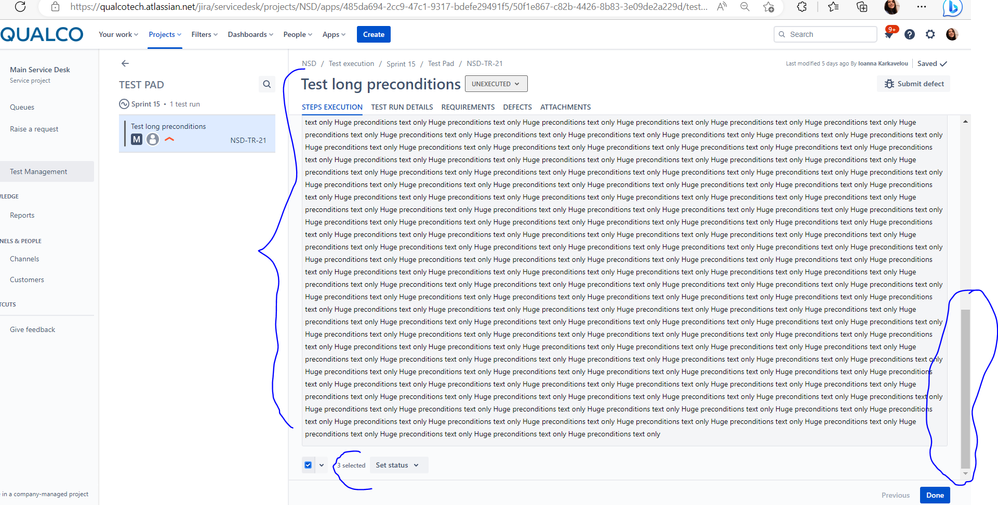Open the Projects dropdown menu
This screenshot has width=998, height=505.
click(165, 34)
